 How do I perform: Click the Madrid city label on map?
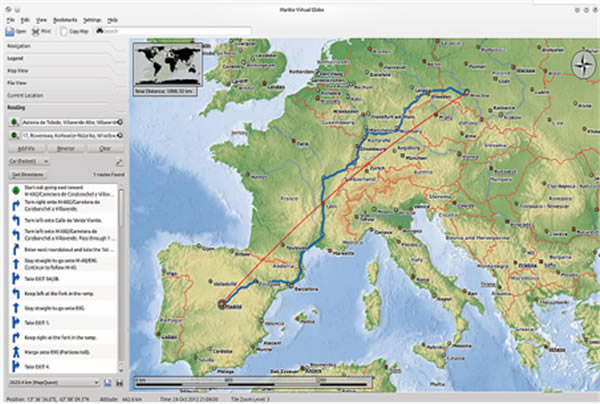click(x=234, y=306)
